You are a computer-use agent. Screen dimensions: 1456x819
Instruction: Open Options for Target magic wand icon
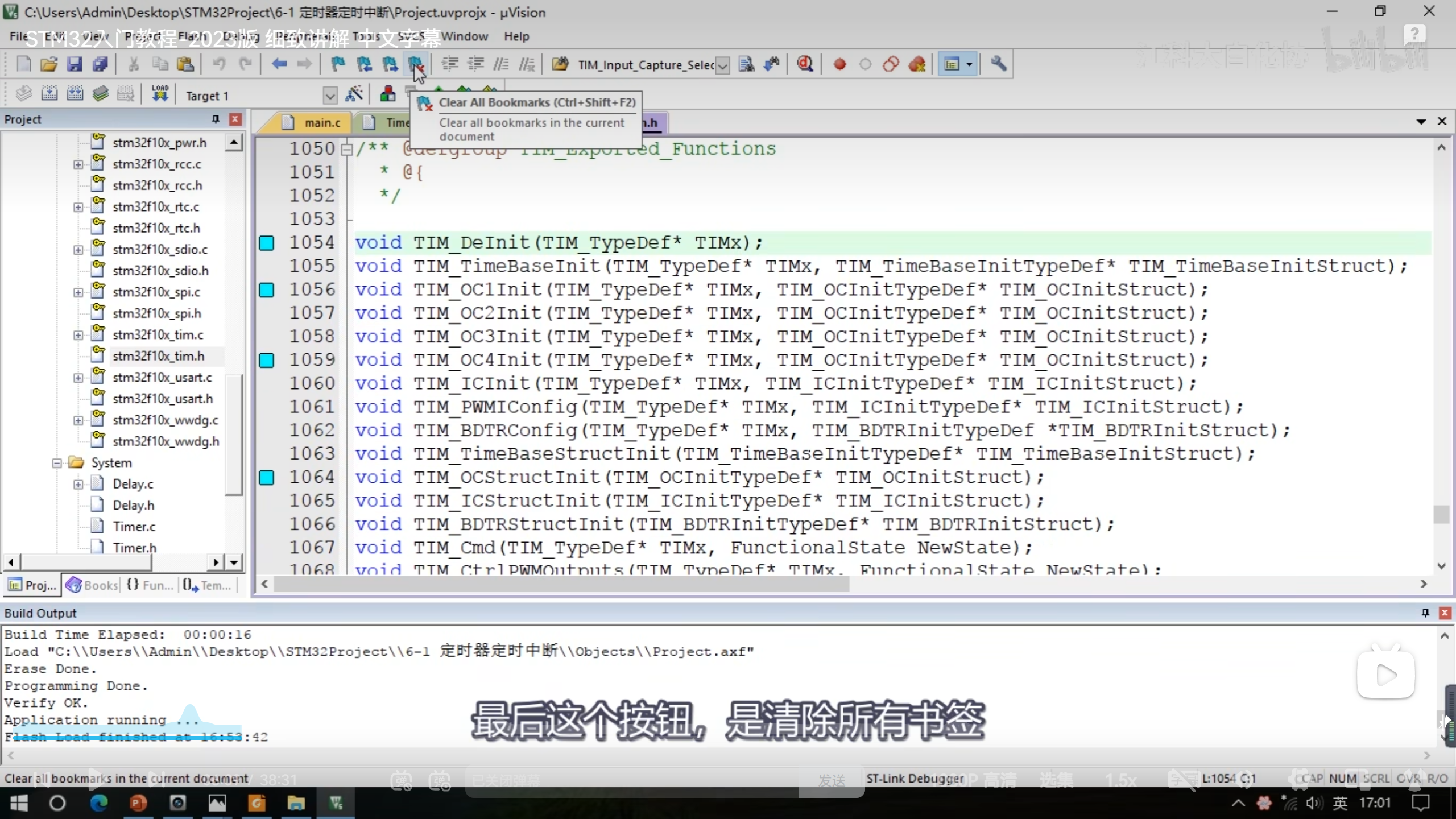coord(354,94)
